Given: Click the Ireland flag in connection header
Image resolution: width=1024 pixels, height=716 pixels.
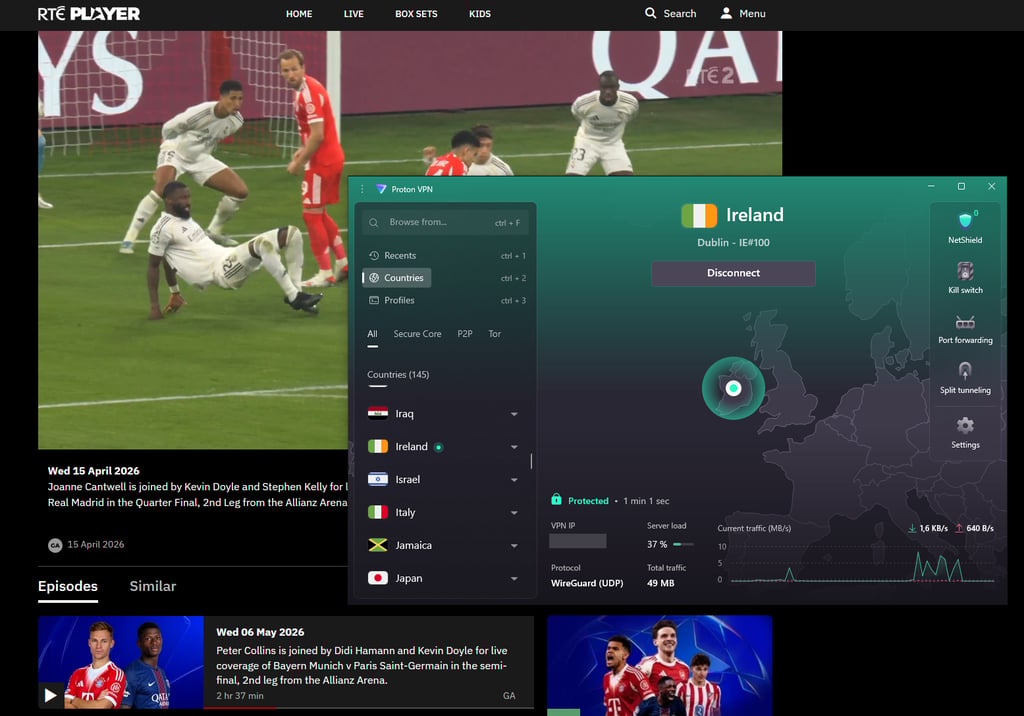Looking at the screenshot, I should pos(699,215).
